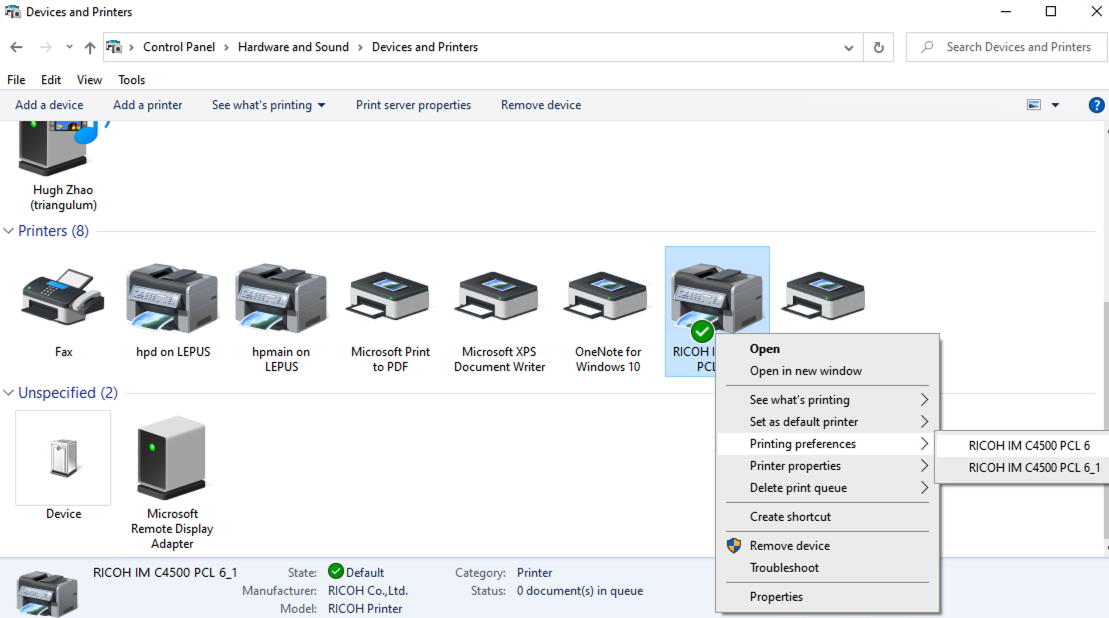Select the hpd on LEPUS printer

click(173, 297)
